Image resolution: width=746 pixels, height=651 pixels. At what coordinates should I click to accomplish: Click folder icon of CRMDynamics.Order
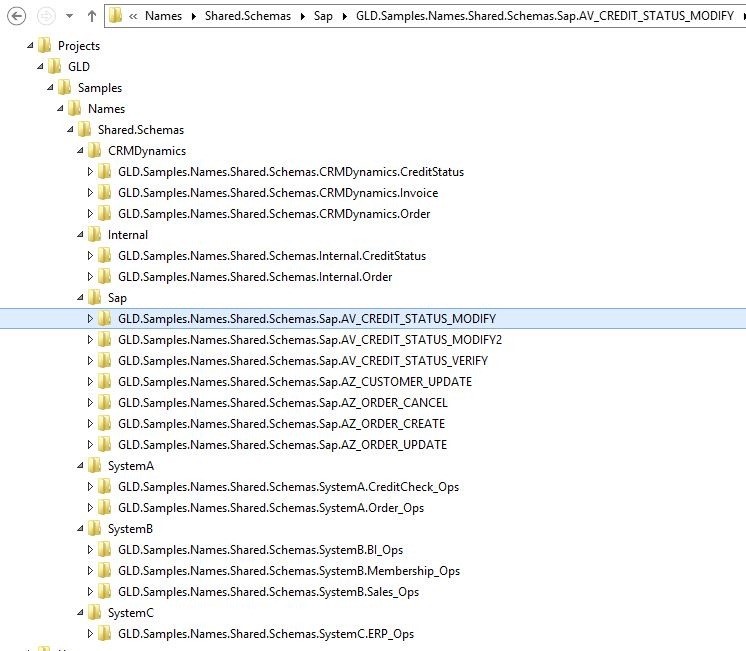pos(105,213)
